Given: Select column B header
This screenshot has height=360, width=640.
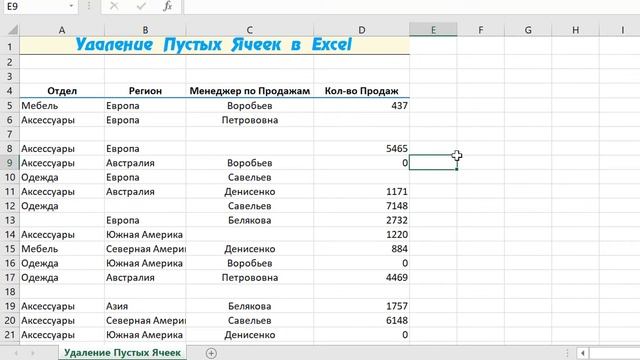Looking at the screenshot, I should click(145, 30).
